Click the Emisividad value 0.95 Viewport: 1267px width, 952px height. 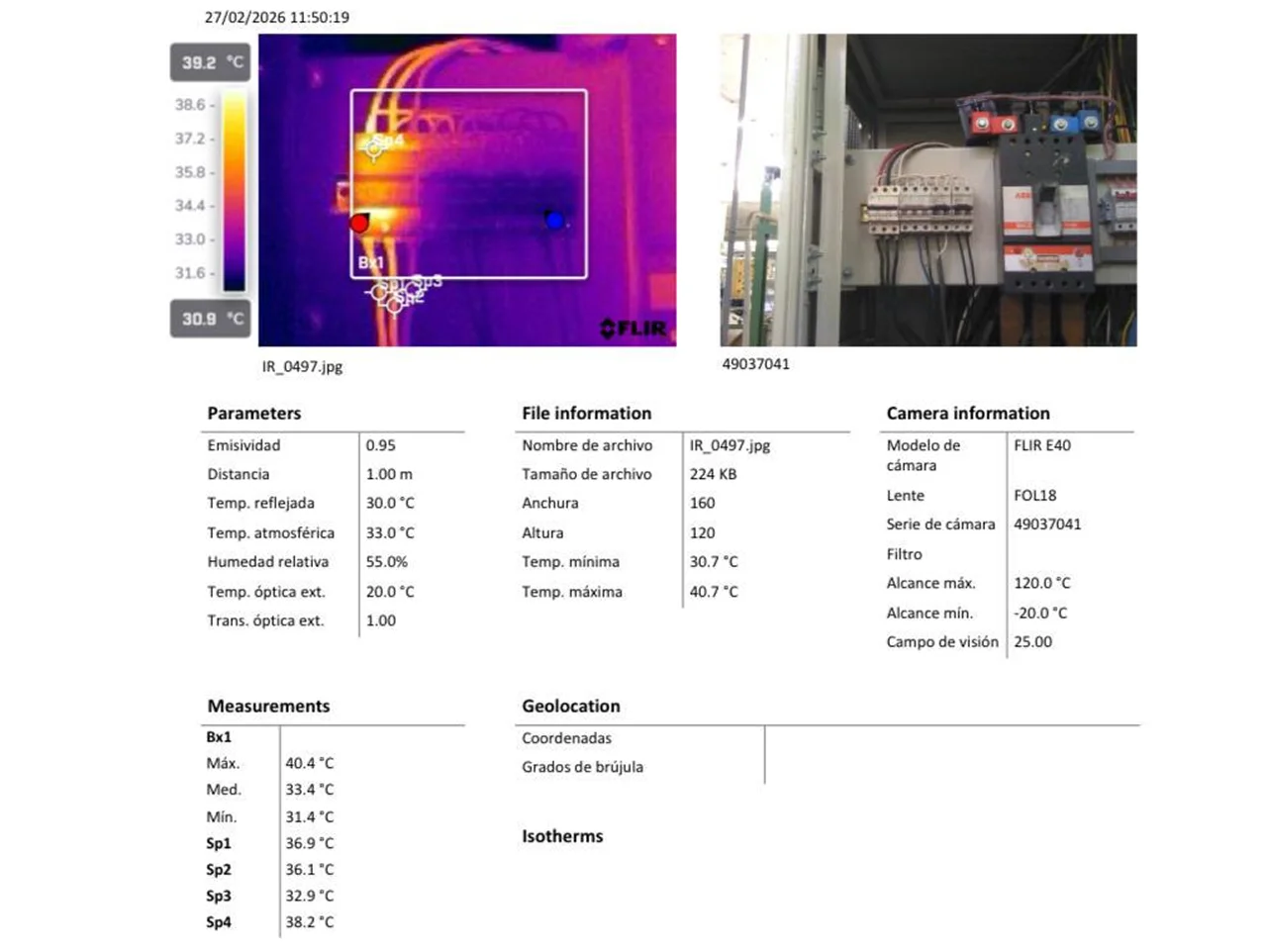[381, 445]
